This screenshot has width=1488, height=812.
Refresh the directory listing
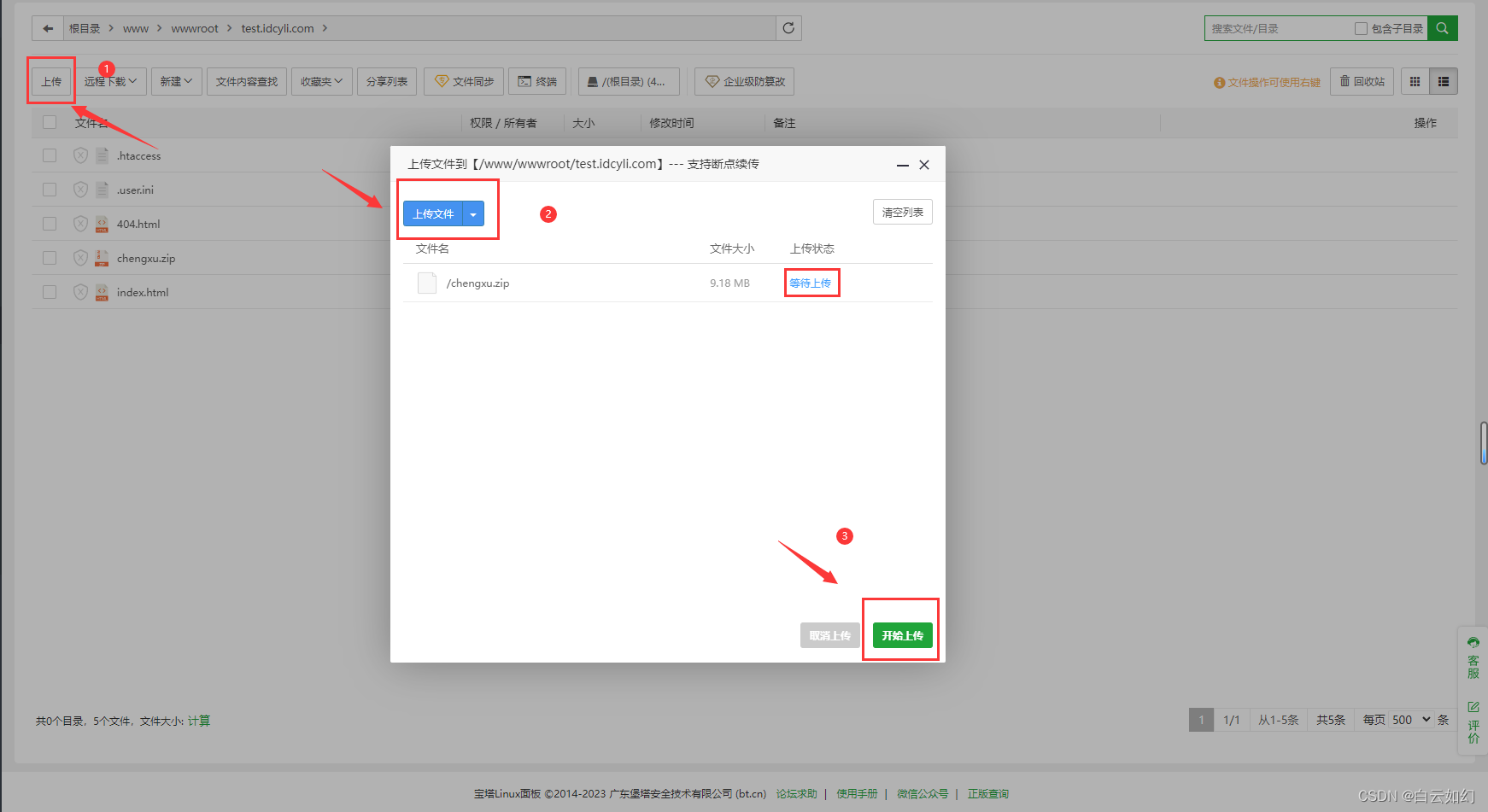788,28
